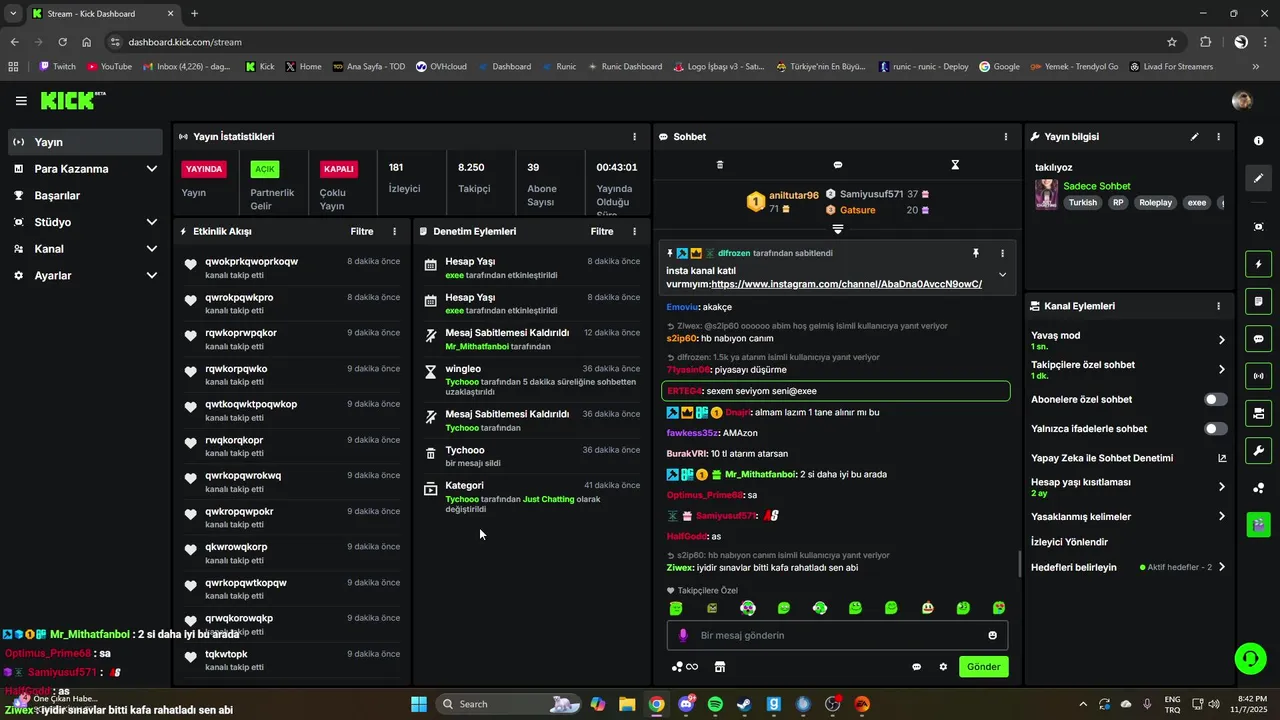The width and height of the screenshot is (1280, 720).
Task: Open Denetim Eylemleri three-dot menu
Action: coord(634,232)
